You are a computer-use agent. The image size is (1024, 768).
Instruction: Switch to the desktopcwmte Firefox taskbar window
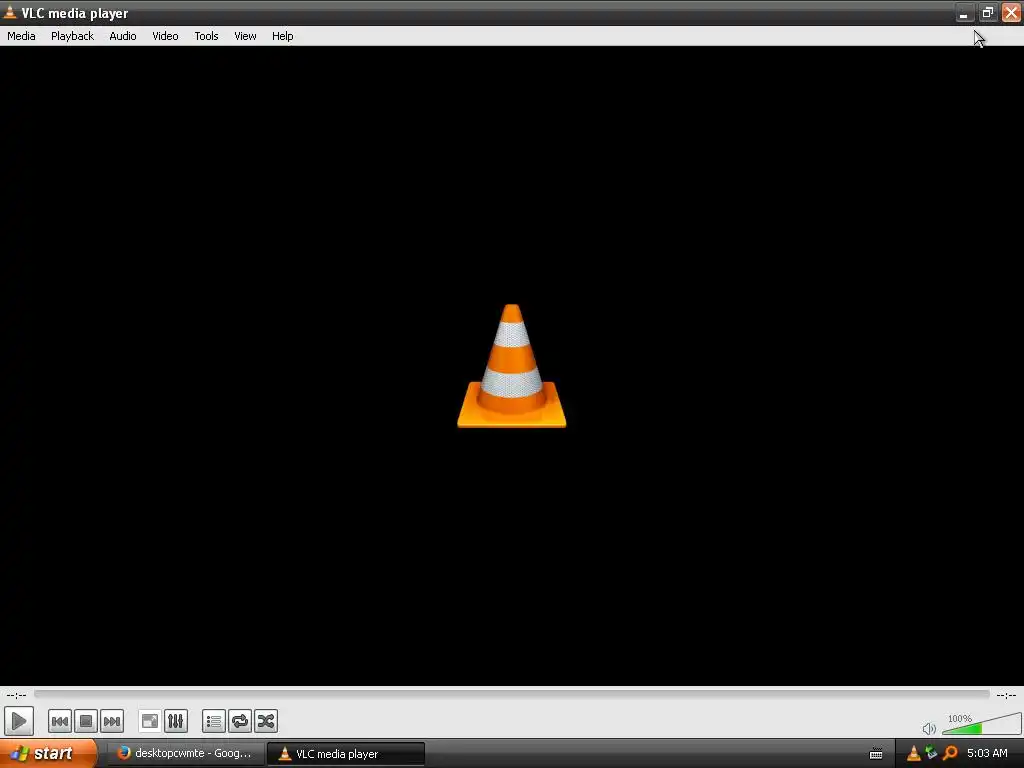tap(185, 754)
